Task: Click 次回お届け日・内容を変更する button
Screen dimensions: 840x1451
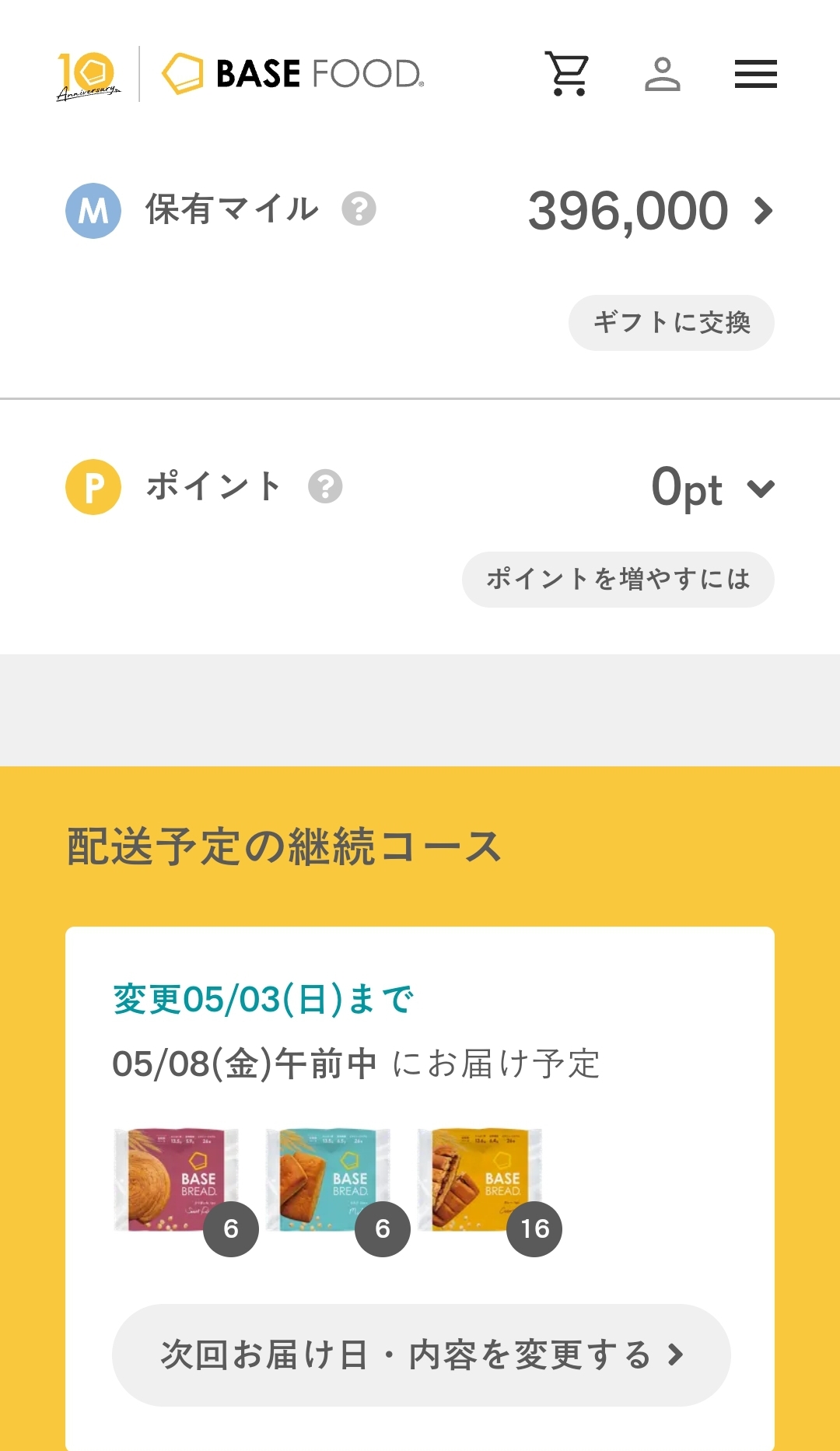Action: point(421,1355)
